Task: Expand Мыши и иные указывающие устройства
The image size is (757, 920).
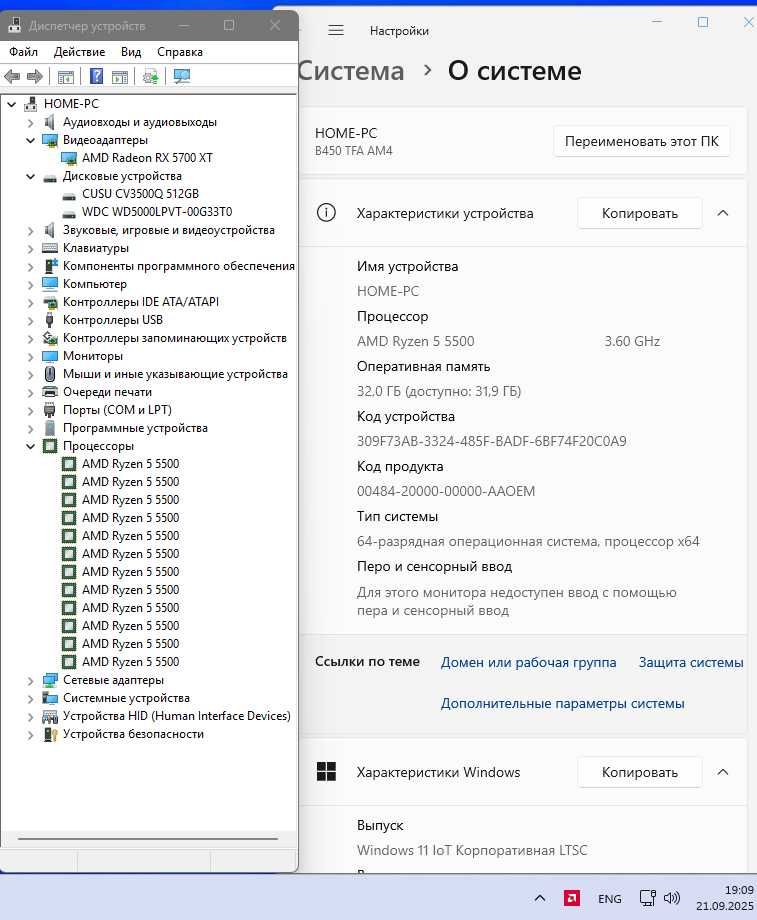Action: coord(31,374)
